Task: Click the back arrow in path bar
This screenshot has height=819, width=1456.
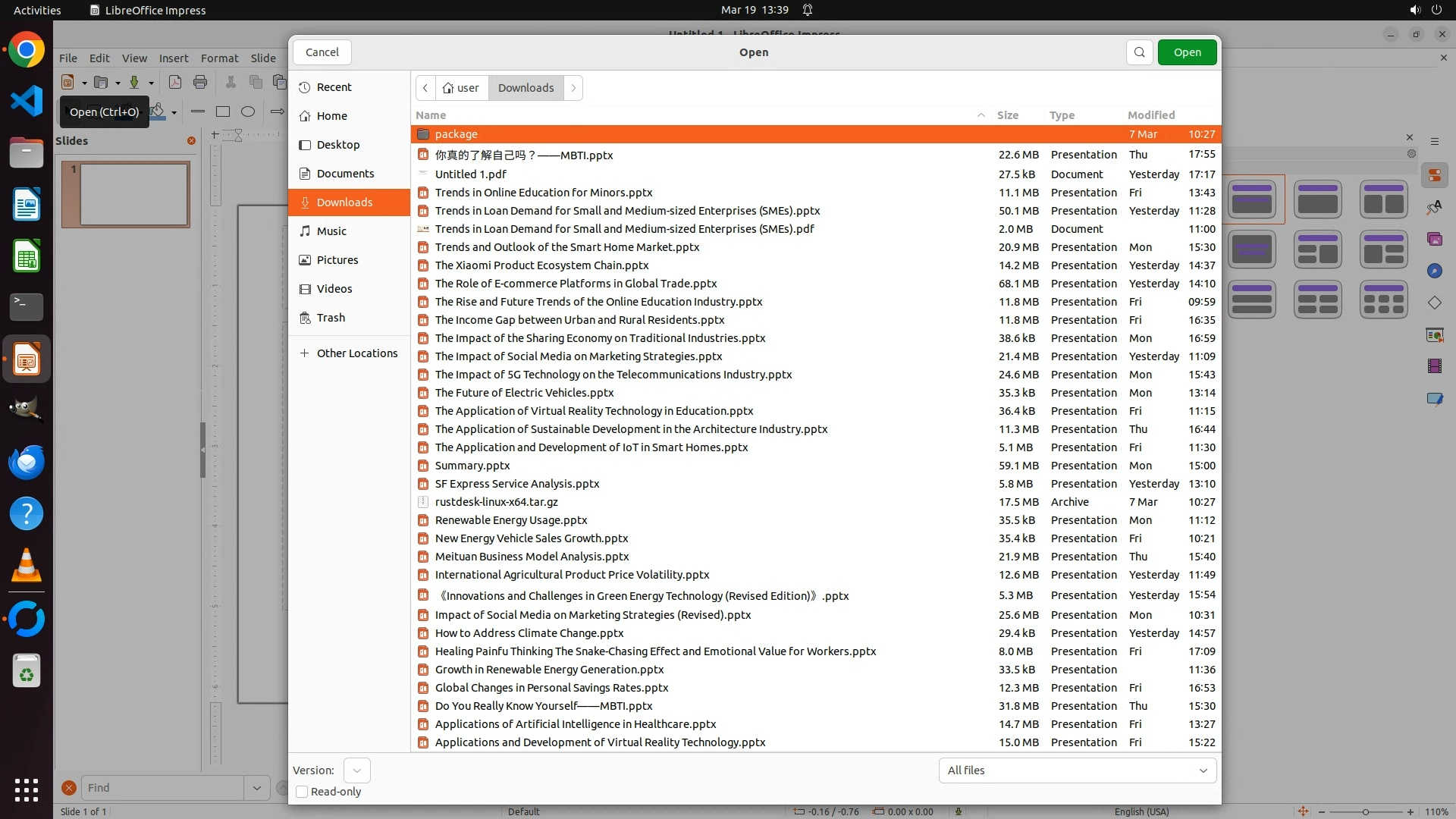Action: [x=425, y=88]
